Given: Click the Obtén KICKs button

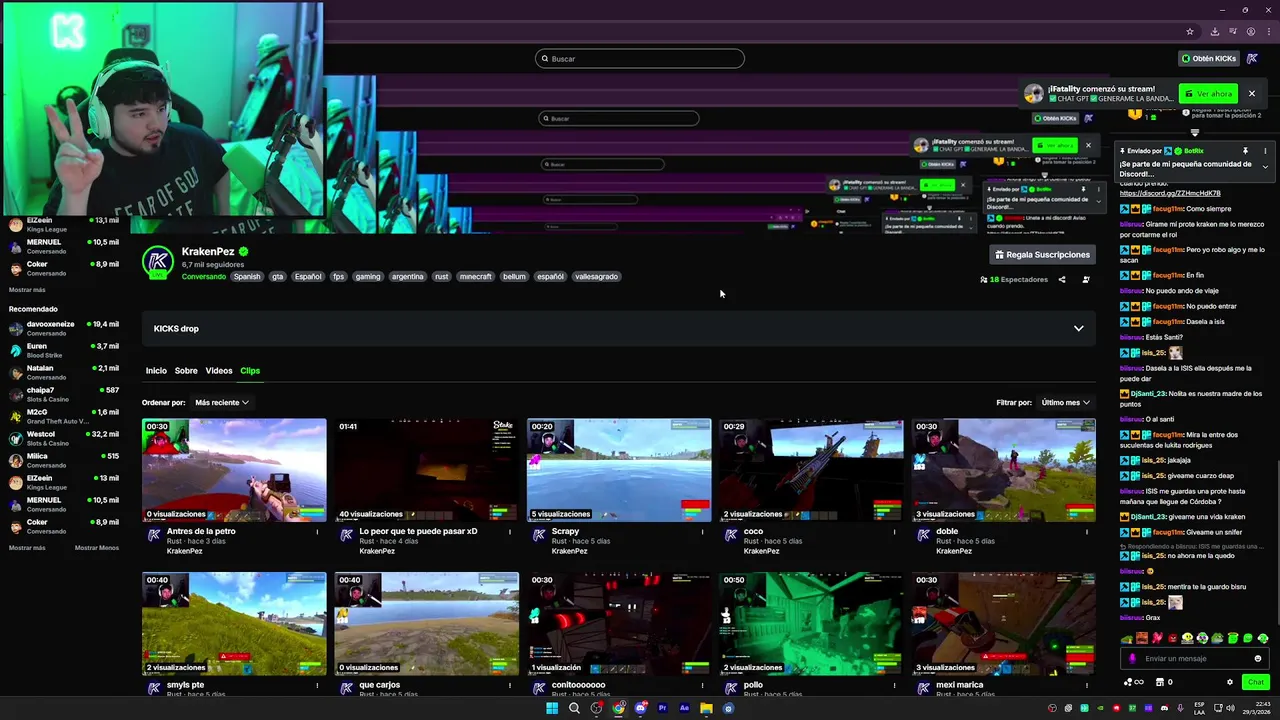Looking at the screenshot, I should [x=1208, y=58].
